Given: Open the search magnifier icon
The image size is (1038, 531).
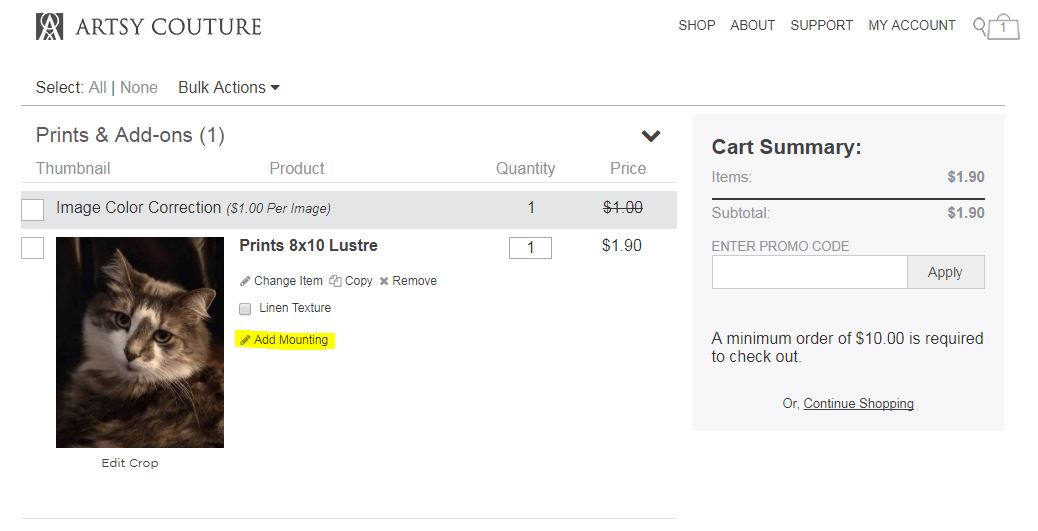Looking at the screenshot, I should (979, 25).
